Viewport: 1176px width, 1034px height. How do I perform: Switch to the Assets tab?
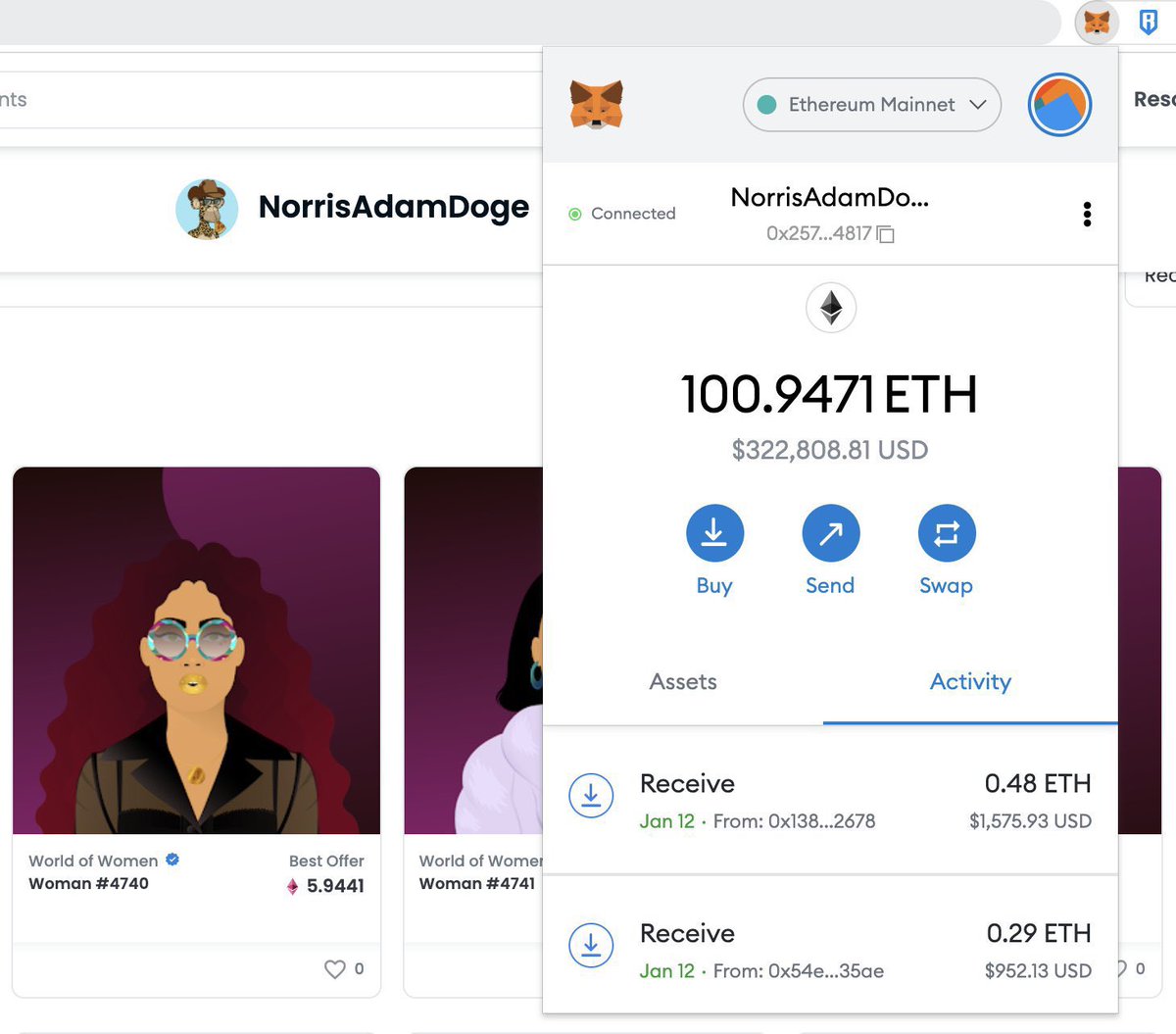683,681
